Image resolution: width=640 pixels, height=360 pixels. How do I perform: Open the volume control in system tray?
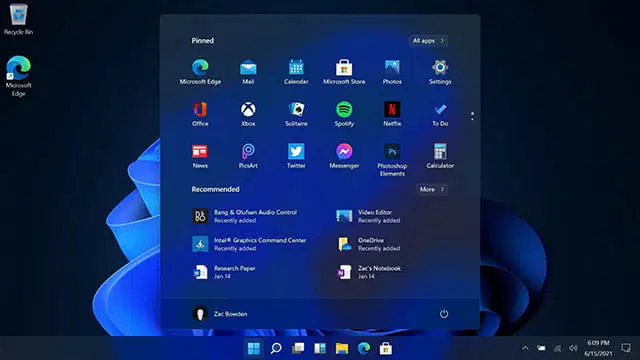tap(573, 348)
